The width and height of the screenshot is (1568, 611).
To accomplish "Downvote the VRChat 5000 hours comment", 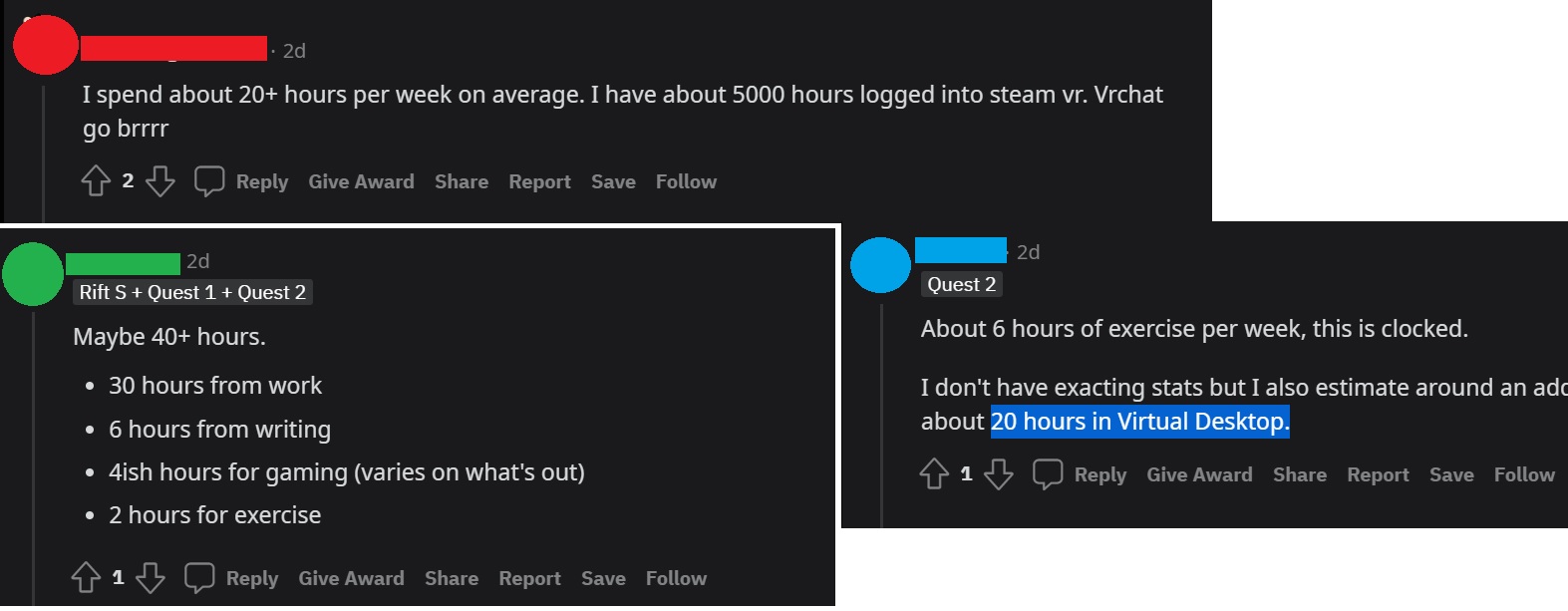I will (x=159, y=181).
